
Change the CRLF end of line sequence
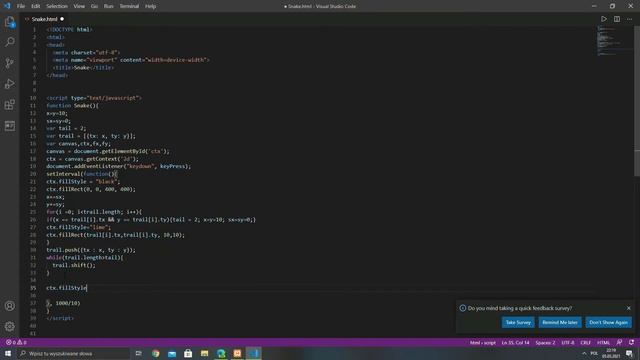(x=585, y=342)
